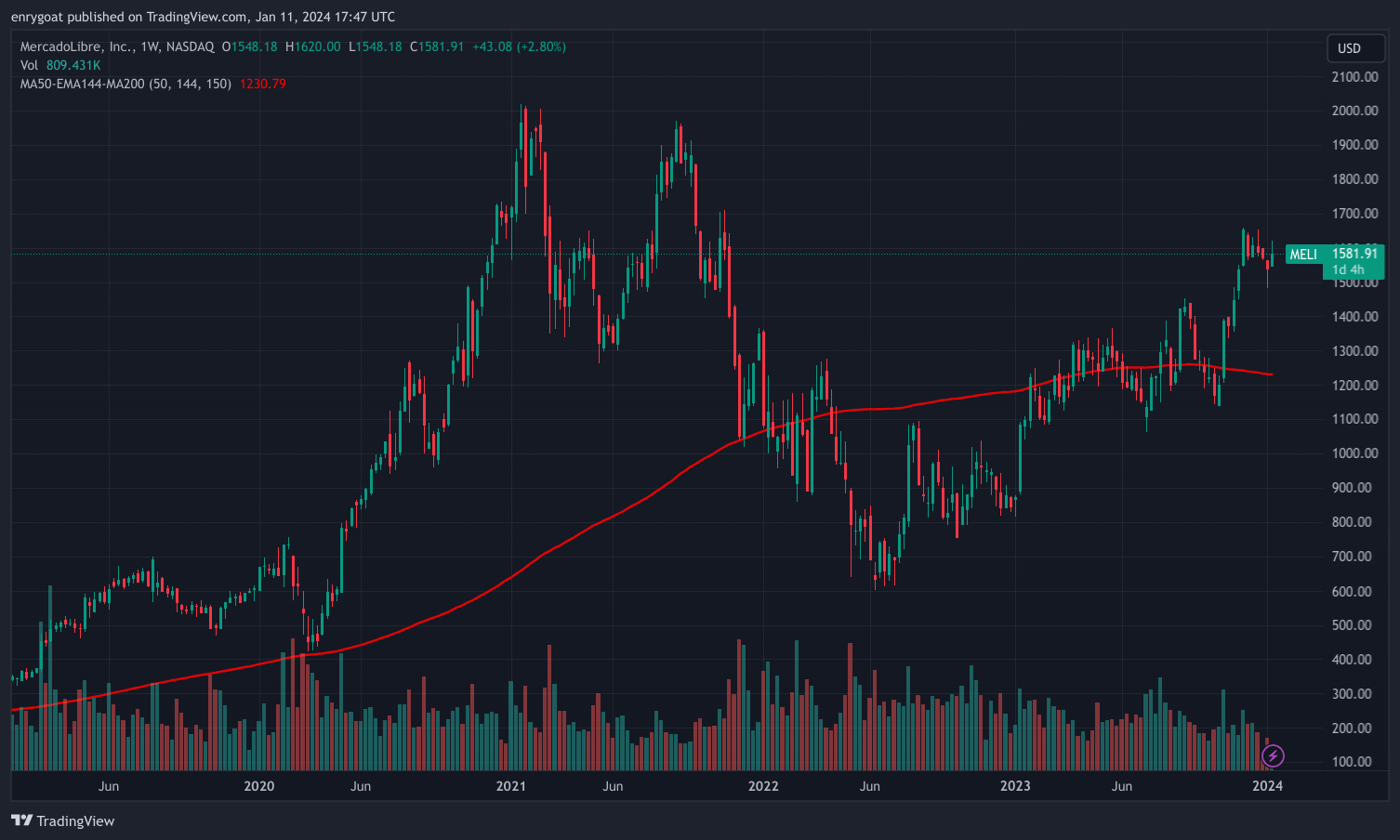The width and height of the screenshot is (1400, 840).
Task: Click the 700.00 price axis label
Action: tap(1352, 557)
